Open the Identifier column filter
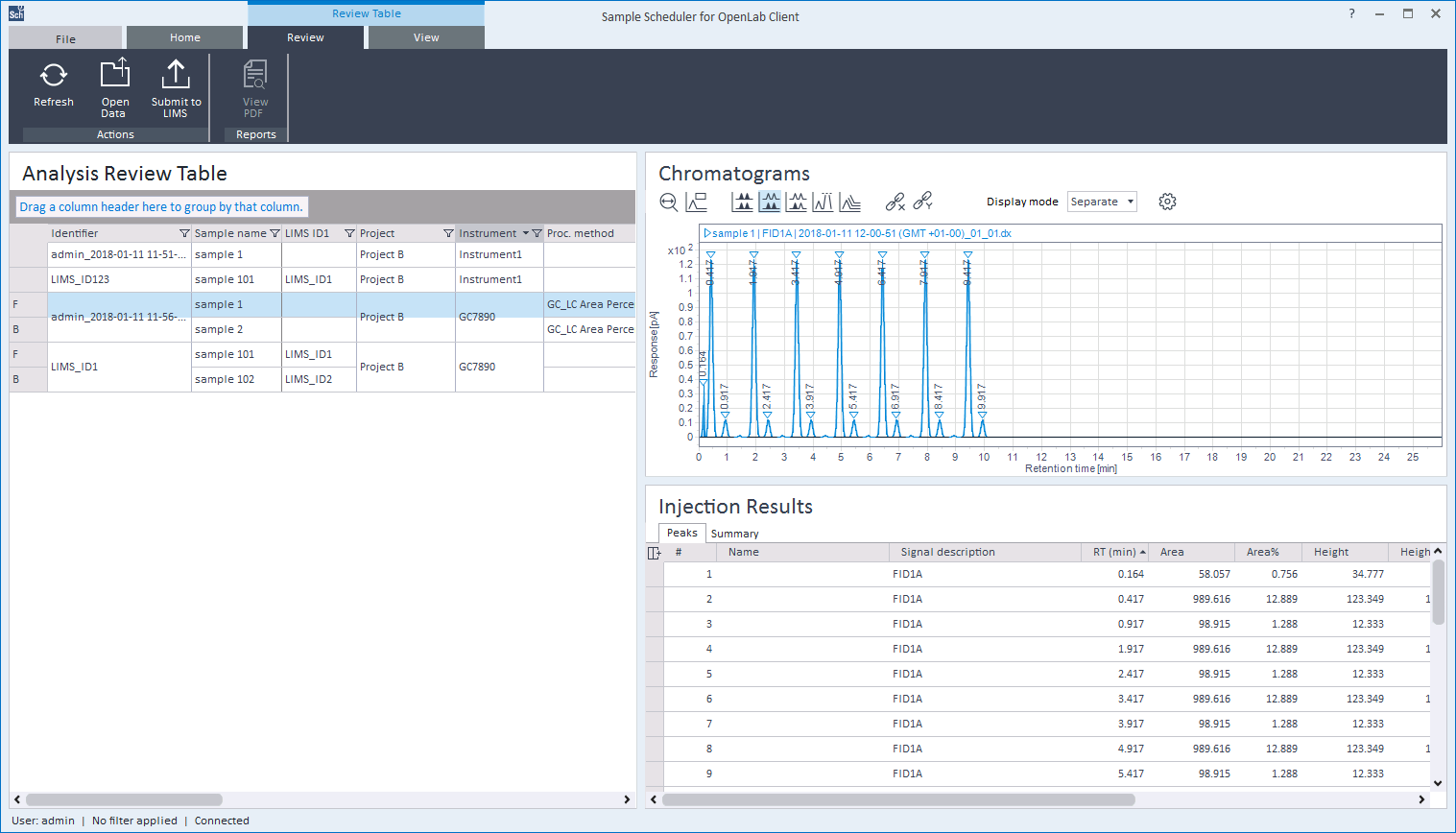Image resolution: width=1456 pixels, height=833 pixels. (x=184, y=233)
